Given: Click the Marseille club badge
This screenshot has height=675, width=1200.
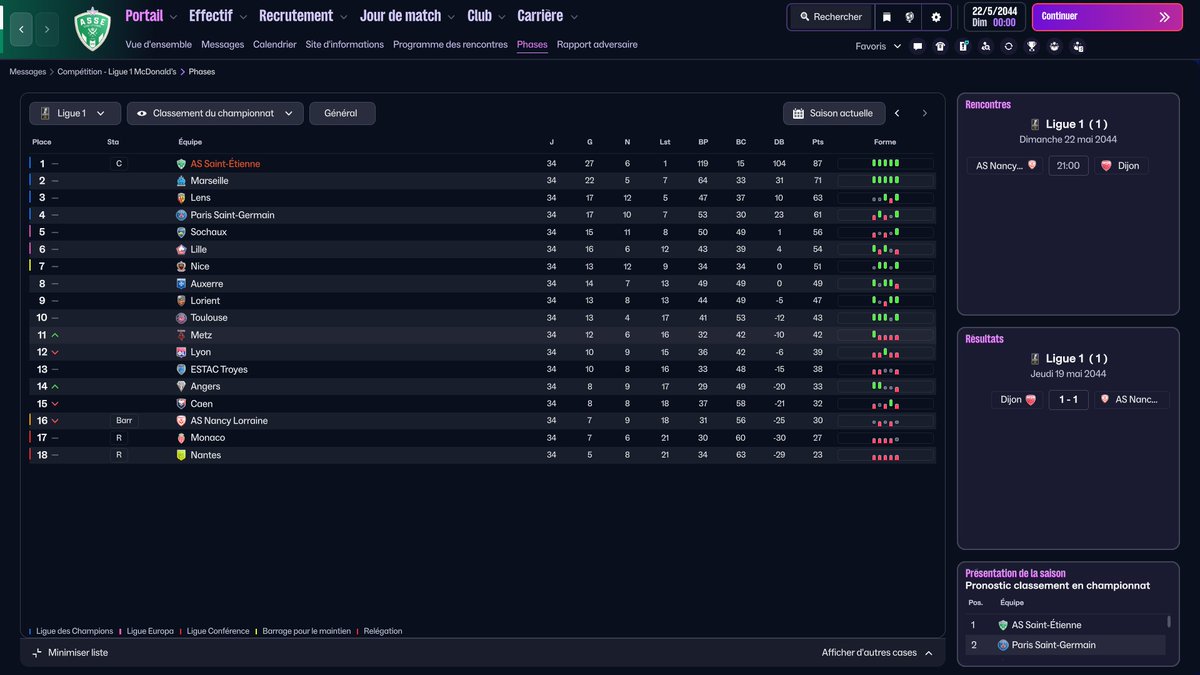Looking at the screenshot, I should [181, 181].
